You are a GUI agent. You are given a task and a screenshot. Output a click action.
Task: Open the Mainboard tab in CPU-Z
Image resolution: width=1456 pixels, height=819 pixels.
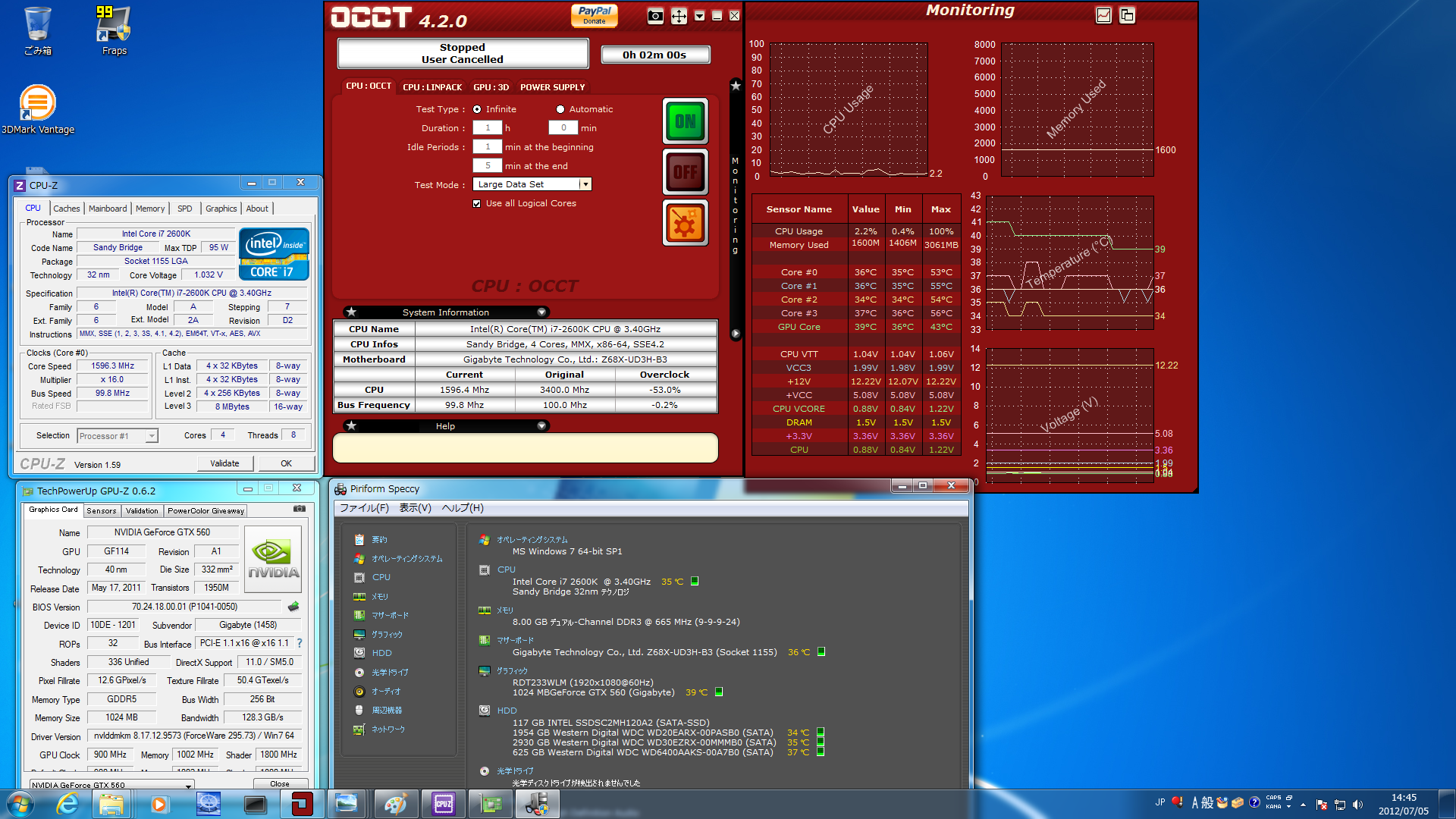pos(108,209)
